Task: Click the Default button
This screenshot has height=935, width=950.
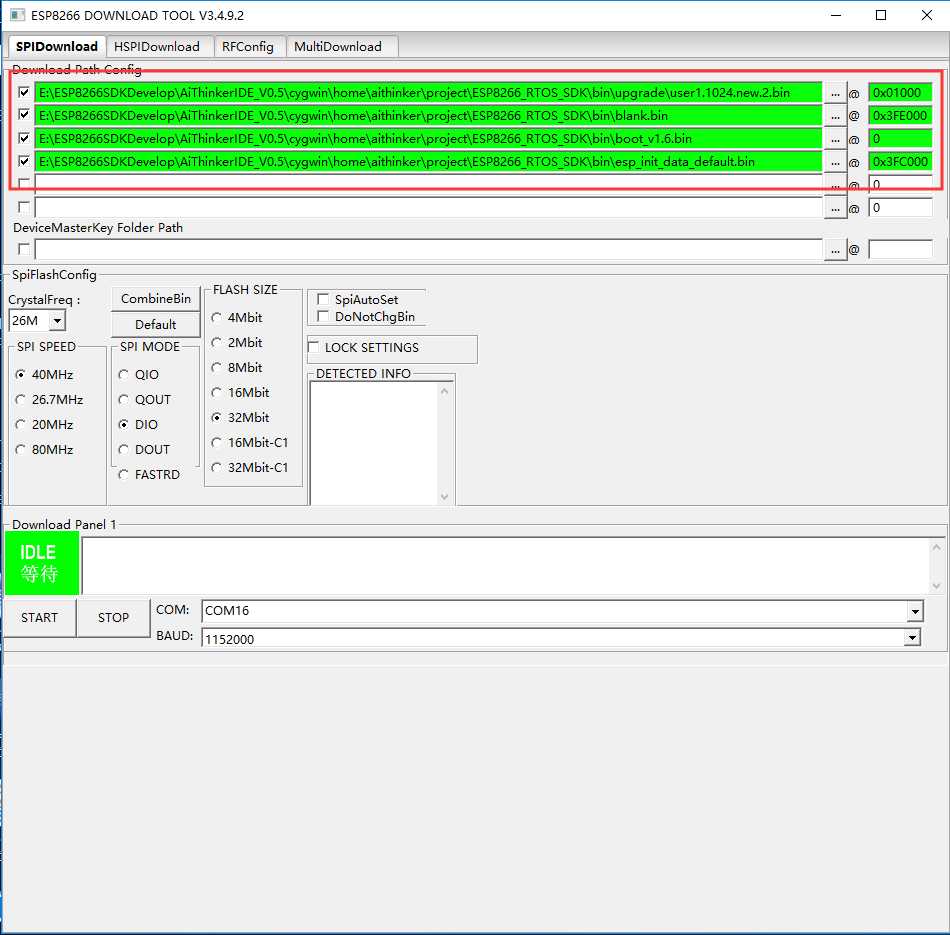Action: (x=156, y=325)
